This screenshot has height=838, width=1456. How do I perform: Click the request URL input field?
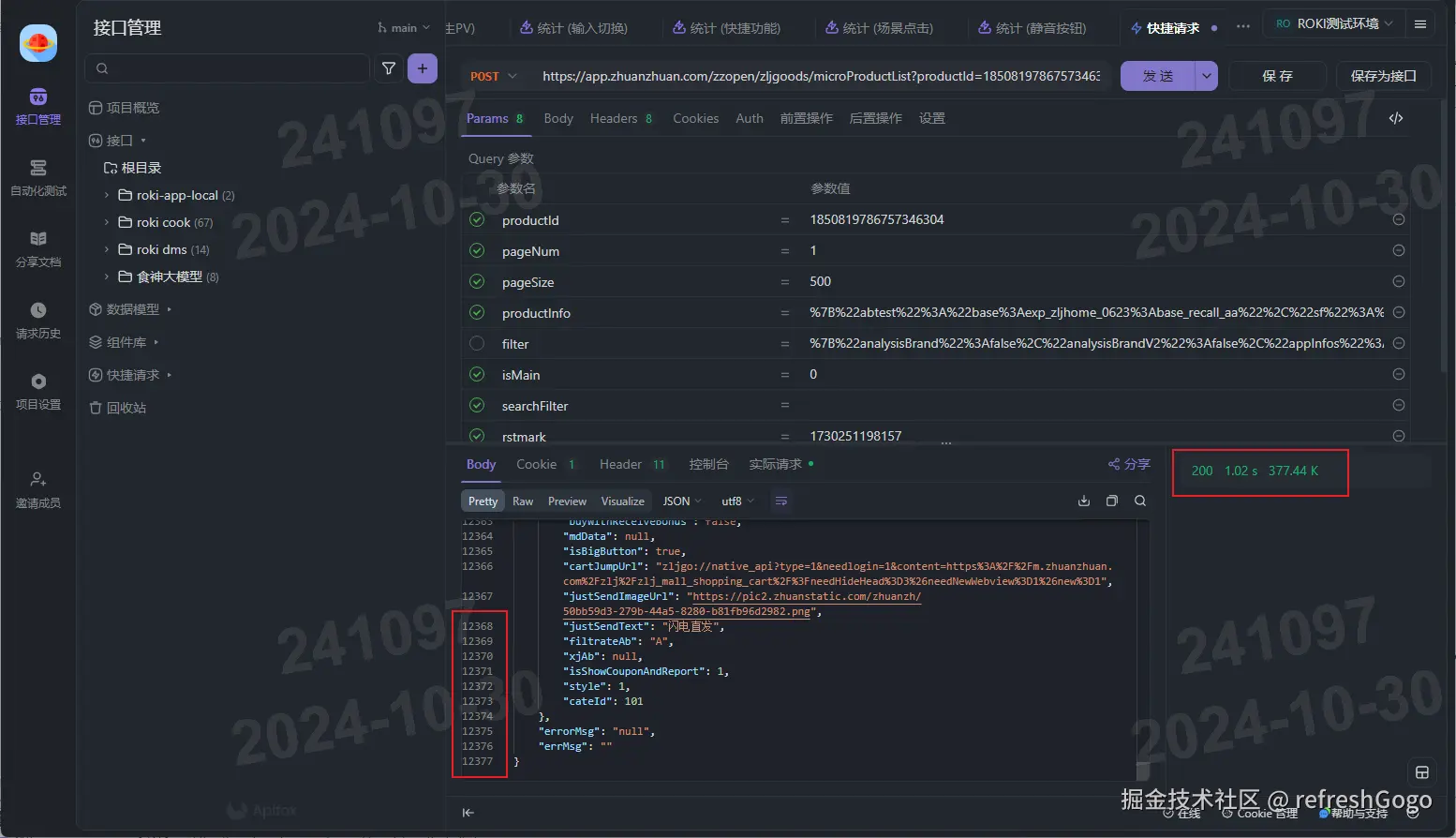pyautogui.click(x=822, y=76)
